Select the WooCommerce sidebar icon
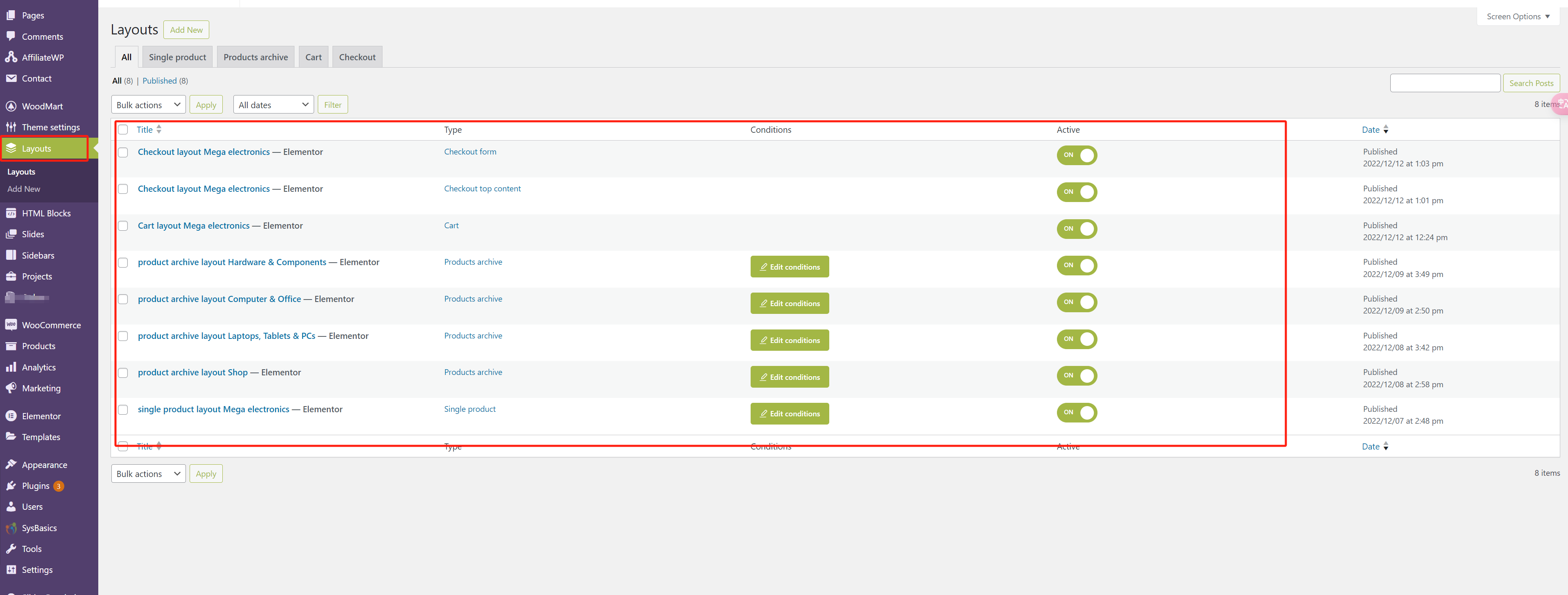This screenshot has height=595, width=1568. coord(11,325)
